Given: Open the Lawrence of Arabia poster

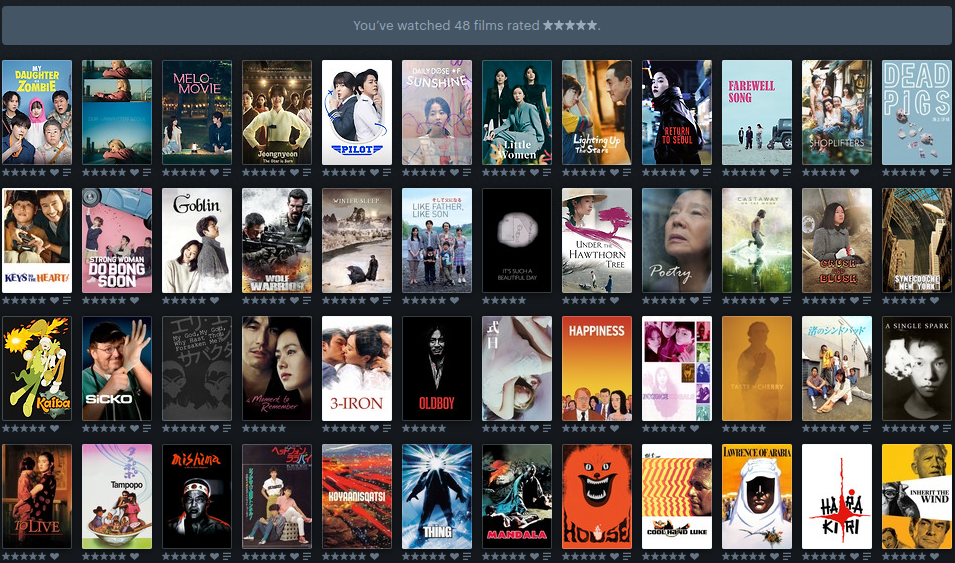Looking at the screenshot, I should pos(757,496).
